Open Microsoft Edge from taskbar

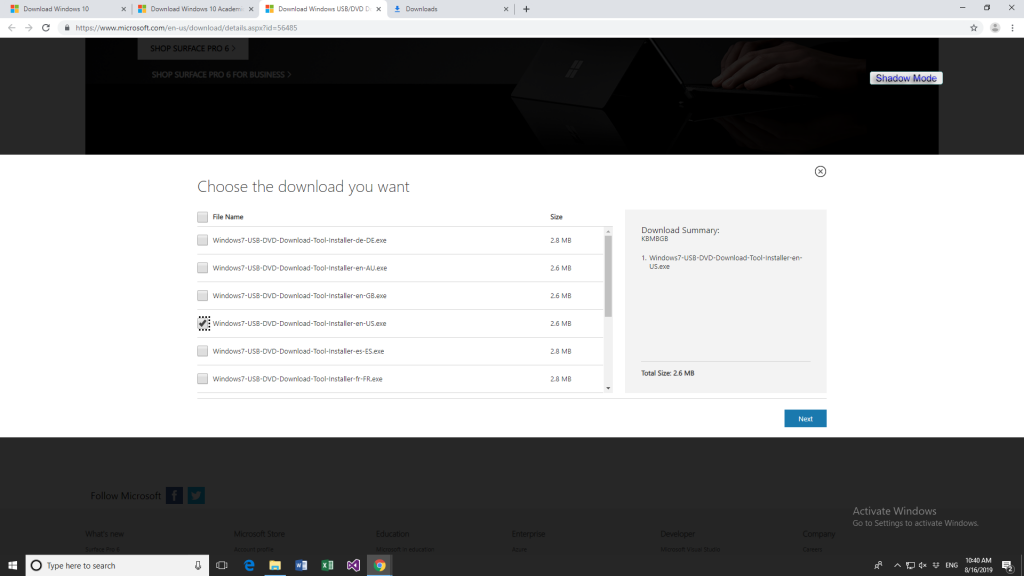coord(249,566)
